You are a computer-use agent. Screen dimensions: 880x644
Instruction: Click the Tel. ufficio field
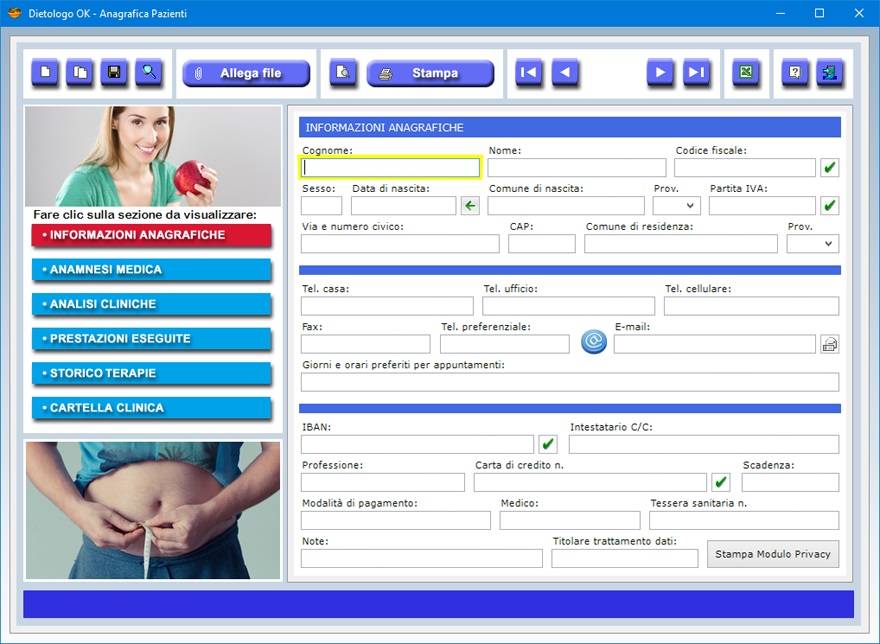pos(569,306)
